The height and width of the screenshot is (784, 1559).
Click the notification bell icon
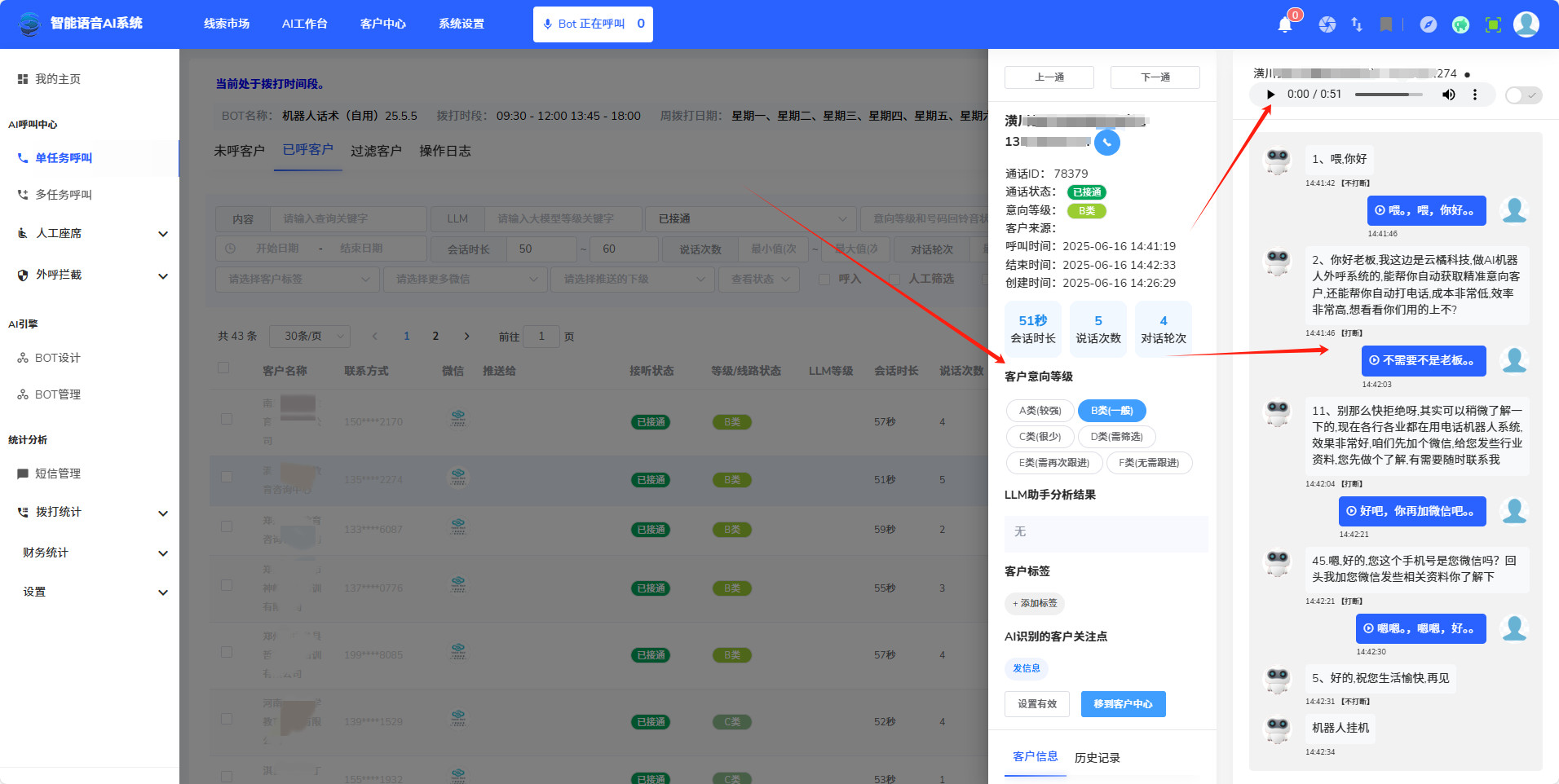coord(1285,24)
